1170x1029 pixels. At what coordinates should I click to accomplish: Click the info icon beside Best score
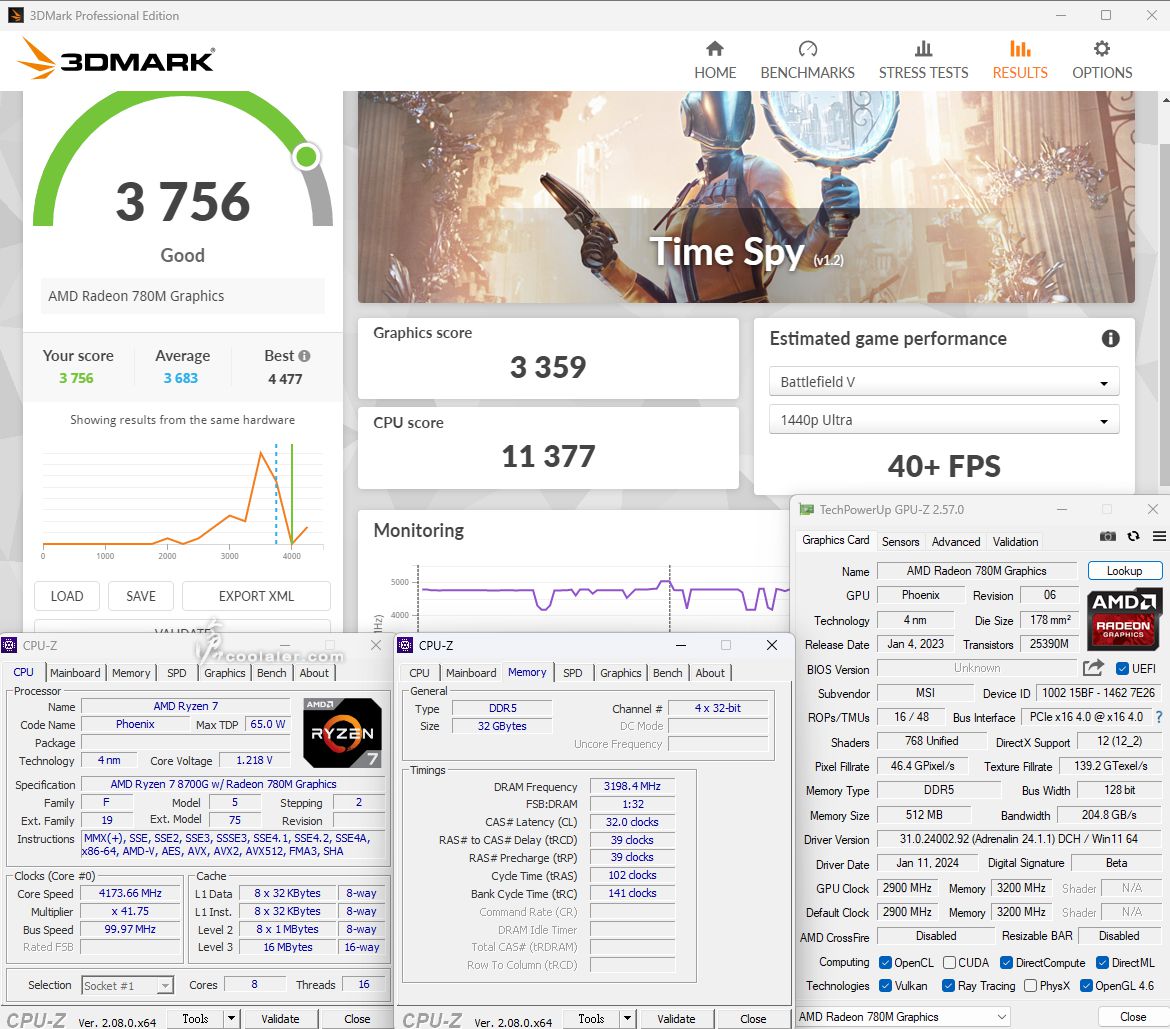(304, 356)
